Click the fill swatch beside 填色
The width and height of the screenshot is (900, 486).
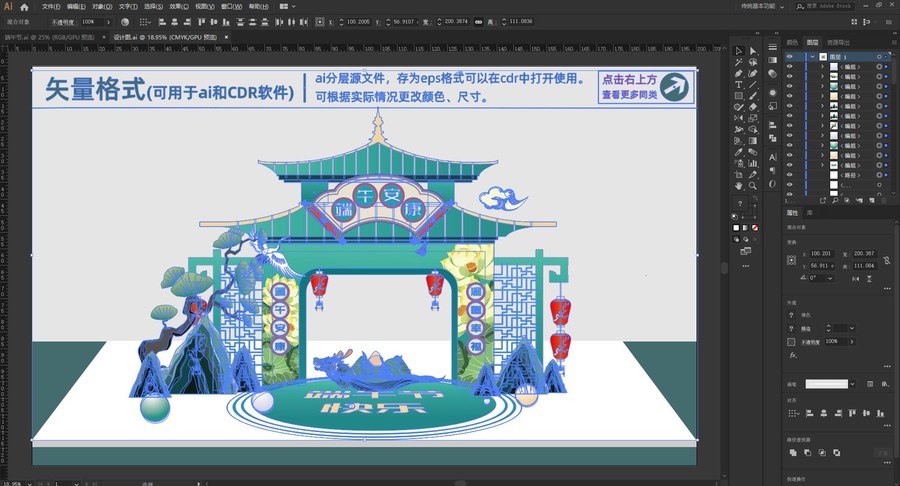click(x=792, y=315)
